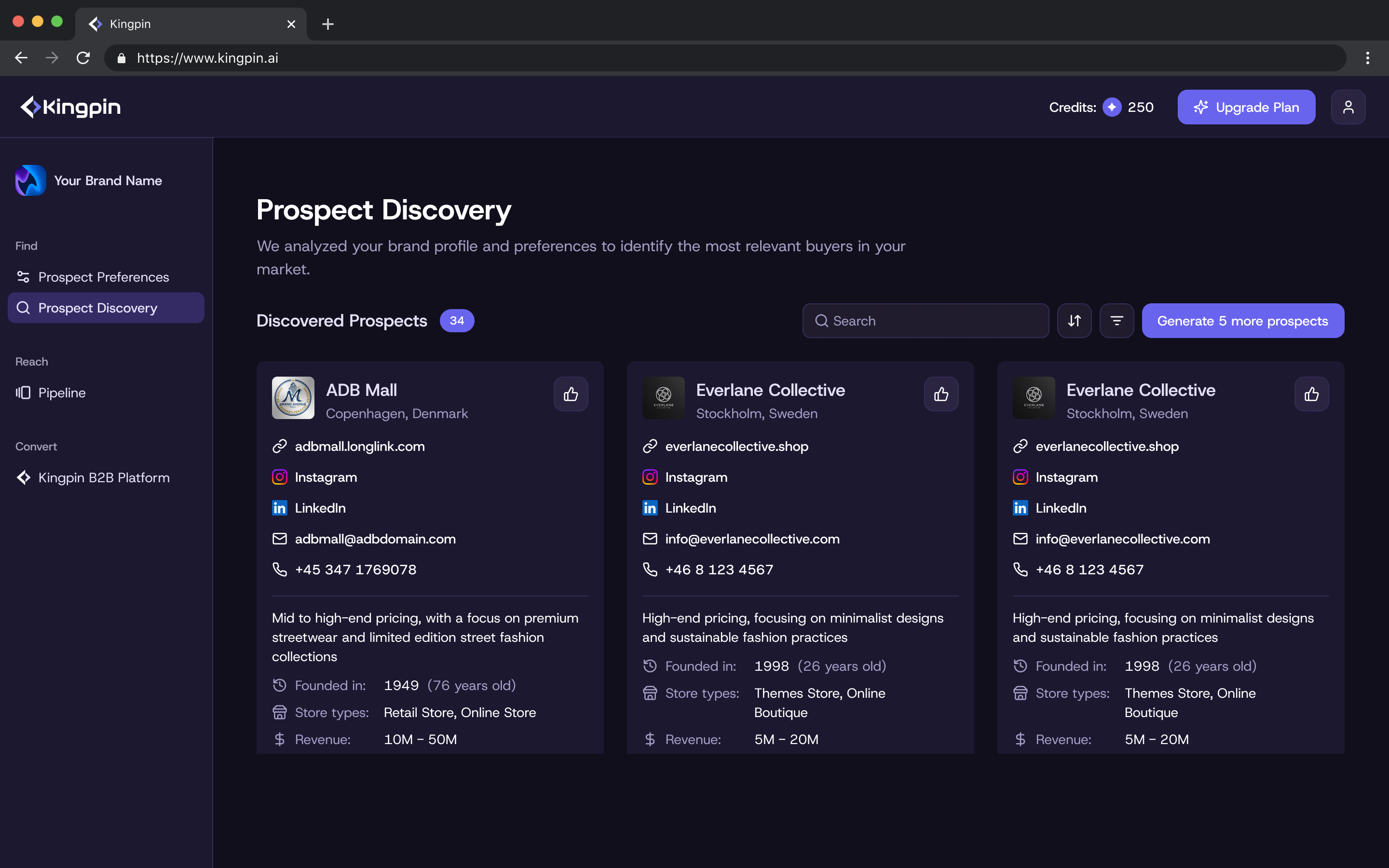Open a new browser tab
This screenshot has width=1389, height=868.
click(328, 24)
